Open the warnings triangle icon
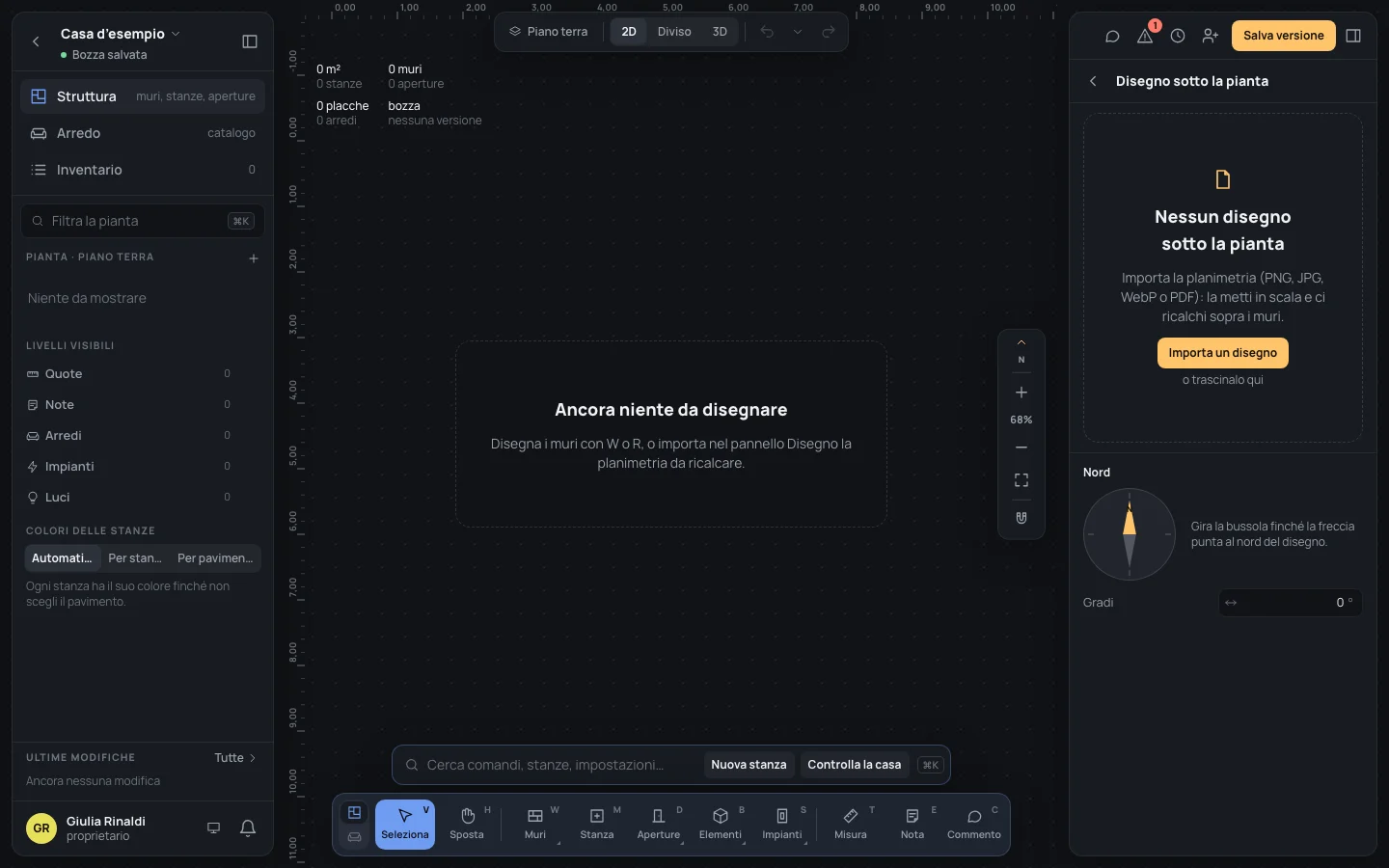This screenshot has height=868, width=1389. (x=1145, y=36)
